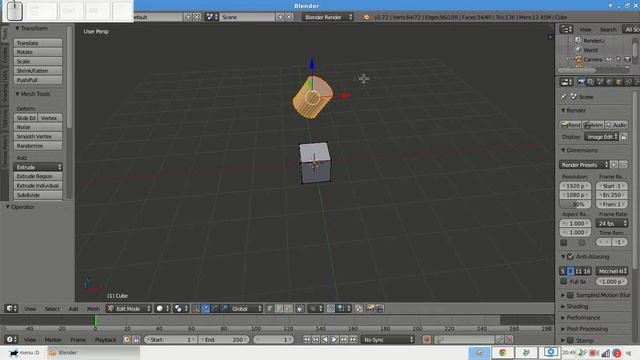Open viewport shading mode selector
This screenshot has width=640, height=360.
click(x=162, y=309)
